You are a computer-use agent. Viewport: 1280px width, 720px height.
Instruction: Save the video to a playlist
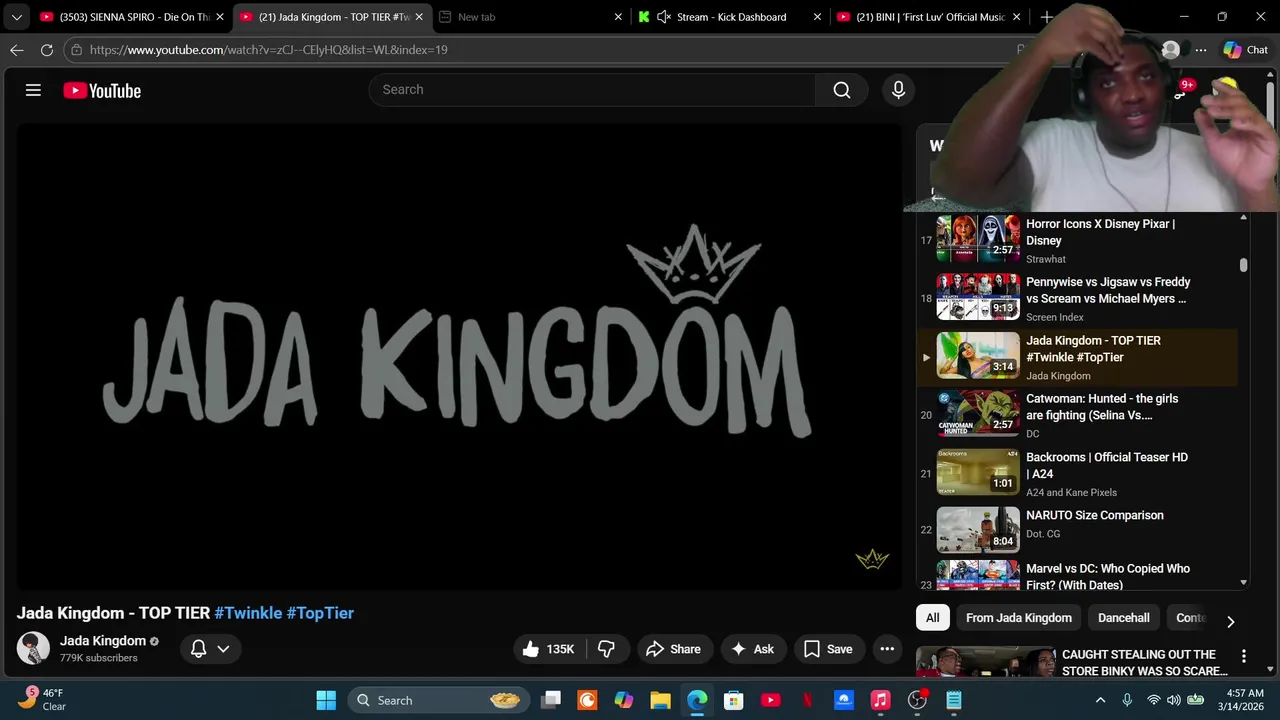click(829, 649)
